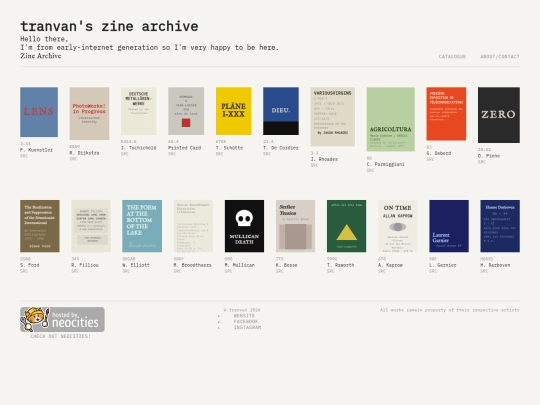This screenshot has height=405, width=540.
Task: Select the artist name T. Schütte
Action: [x=229, y=148]
